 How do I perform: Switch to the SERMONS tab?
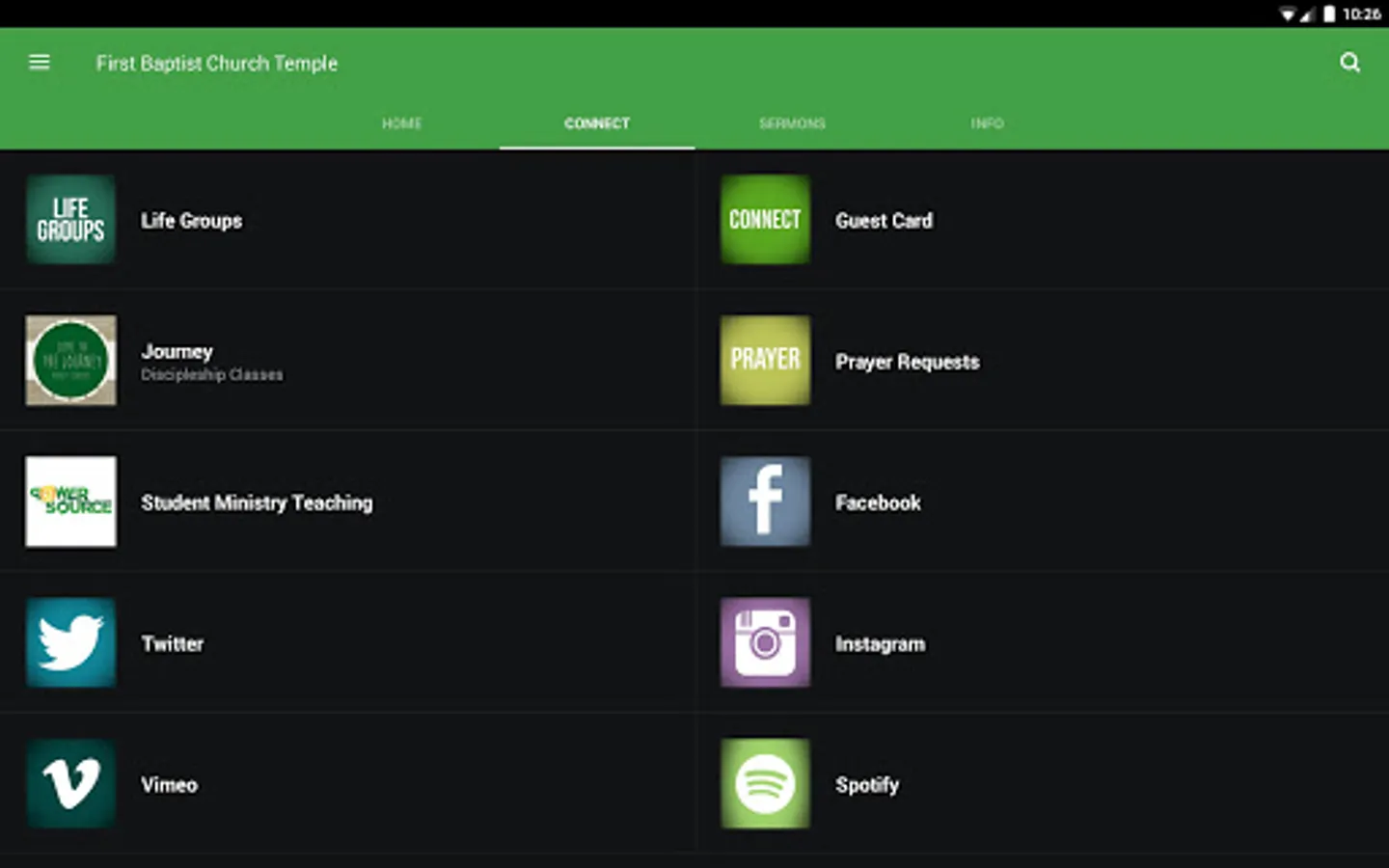pos(792,123)
